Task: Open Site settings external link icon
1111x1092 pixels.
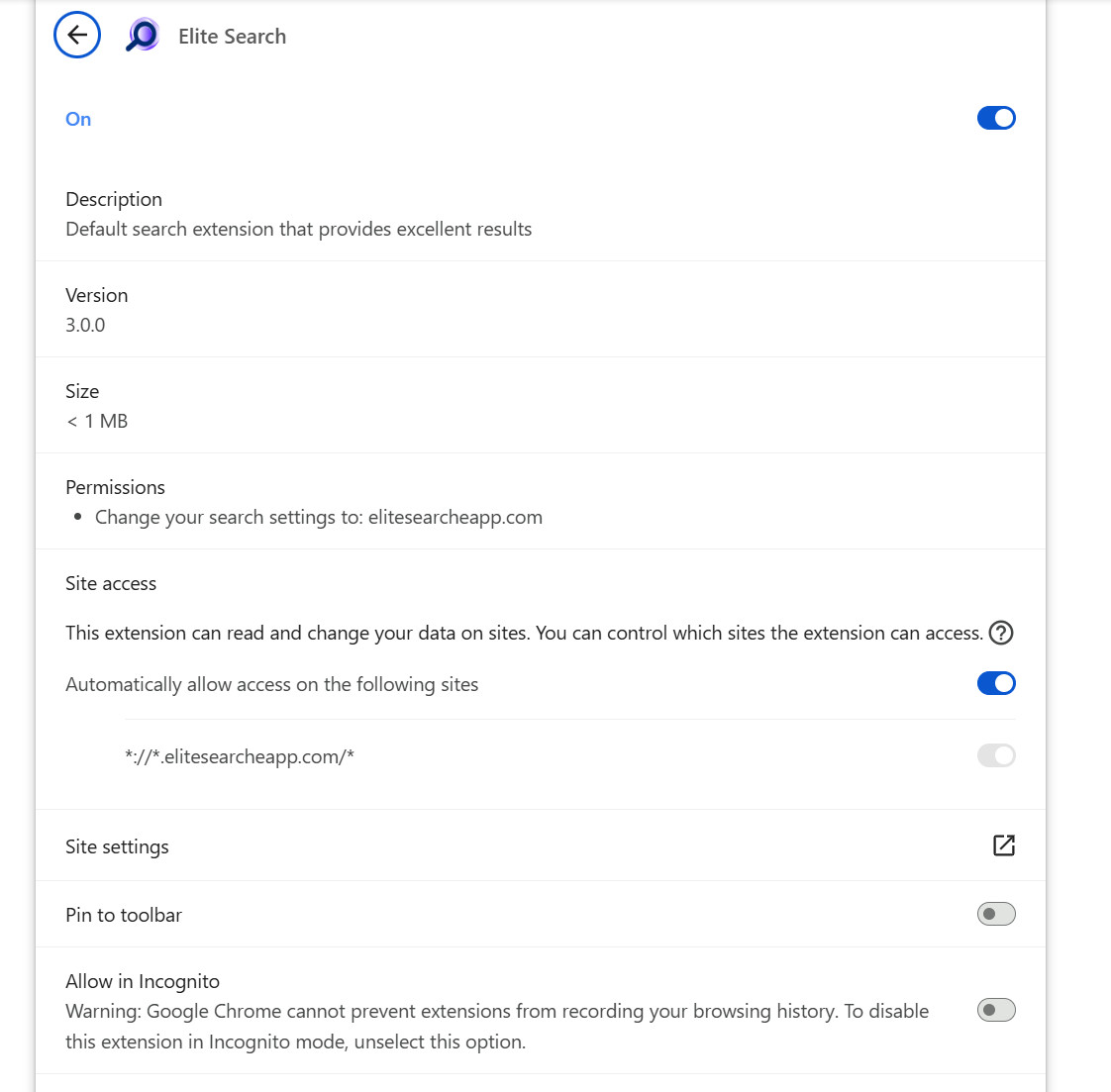Action: point(1003,845)
